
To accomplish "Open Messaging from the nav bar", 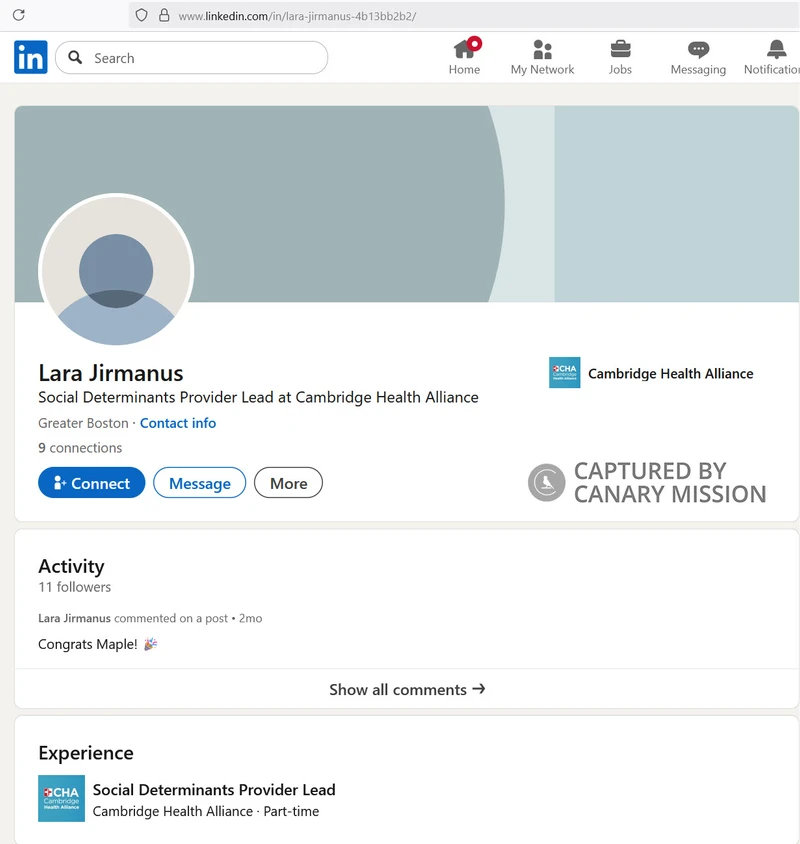I will tap(698, 57).
